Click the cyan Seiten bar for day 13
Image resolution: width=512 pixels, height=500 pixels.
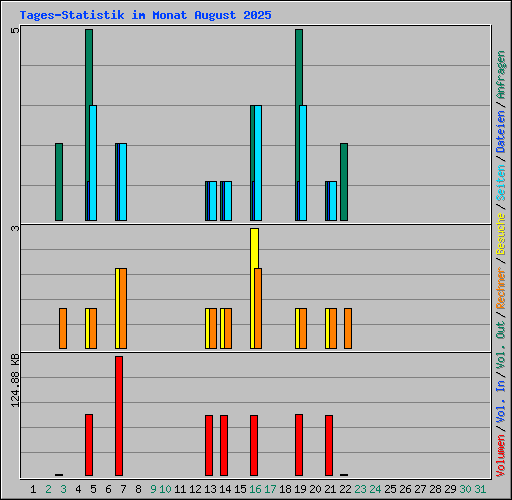click(x=213, y=201)
